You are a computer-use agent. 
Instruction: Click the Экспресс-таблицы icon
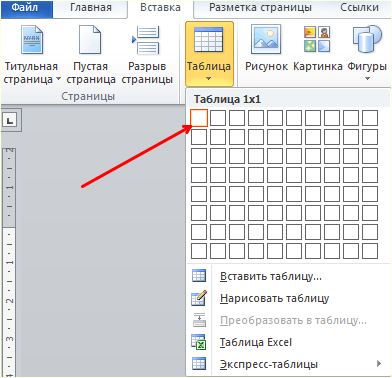tap(199, 364)
